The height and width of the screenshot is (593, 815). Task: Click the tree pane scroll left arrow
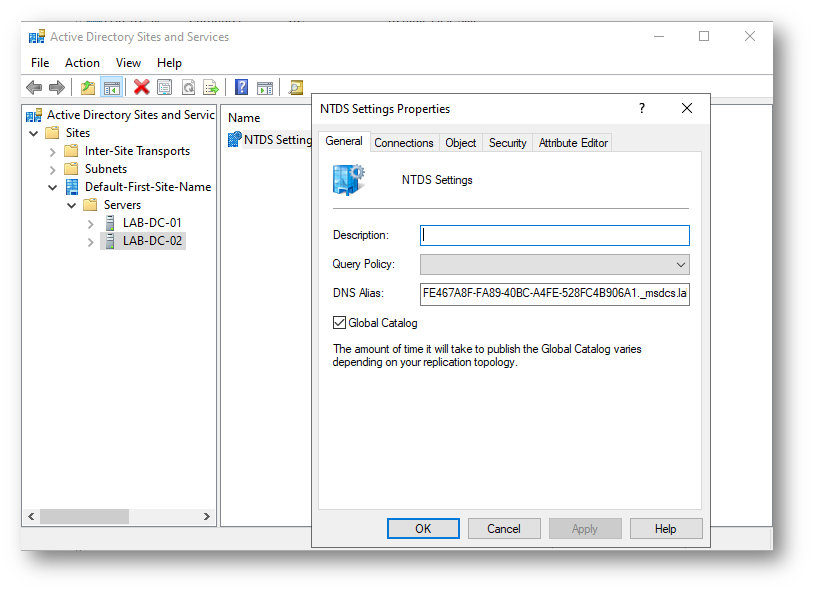coord(31,516)
